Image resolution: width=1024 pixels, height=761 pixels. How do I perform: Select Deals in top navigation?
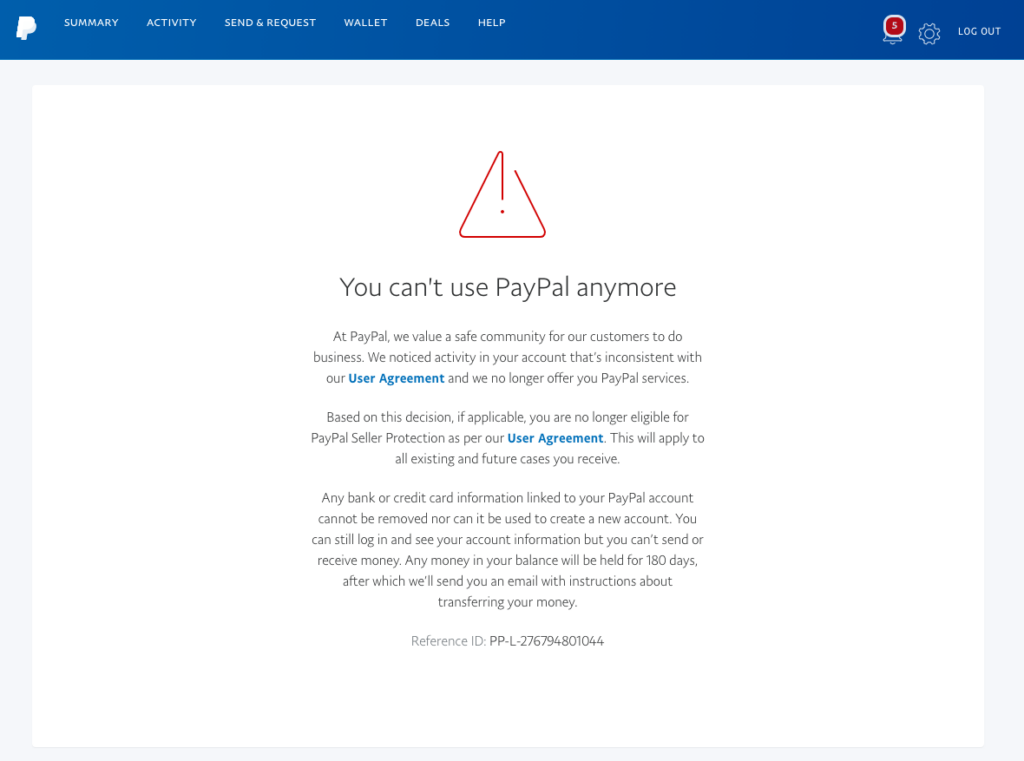click(432, 23)
